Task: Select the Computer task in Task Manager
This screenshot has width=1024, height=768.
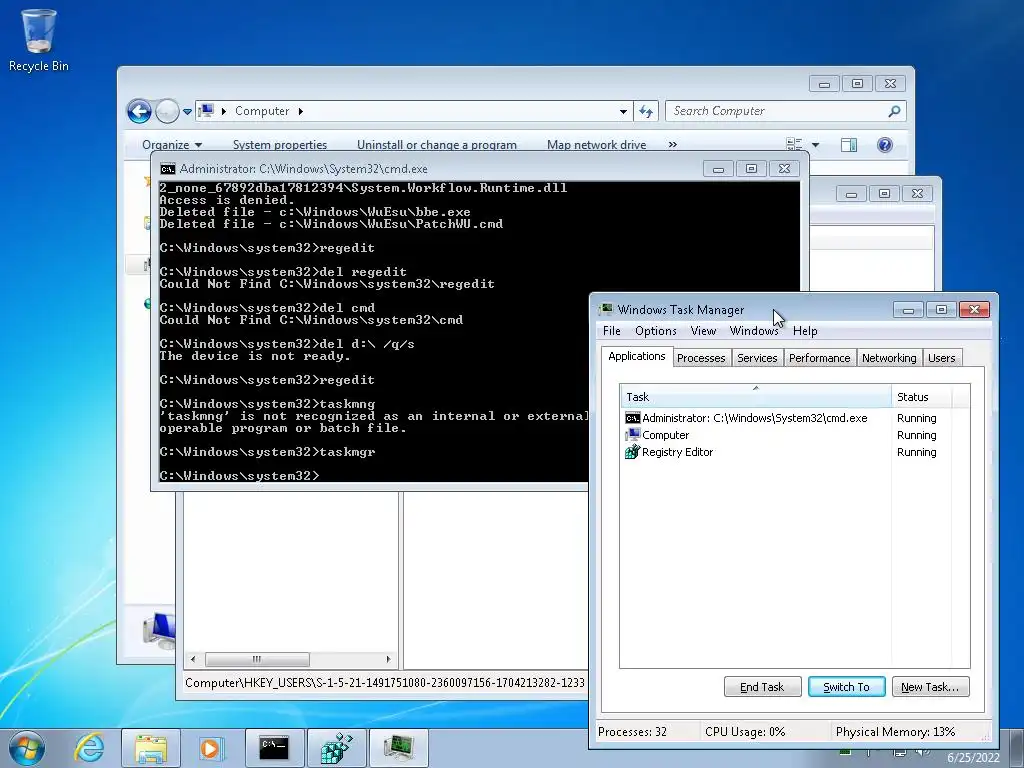Action: pyautogui.click(x=795, y=435)
